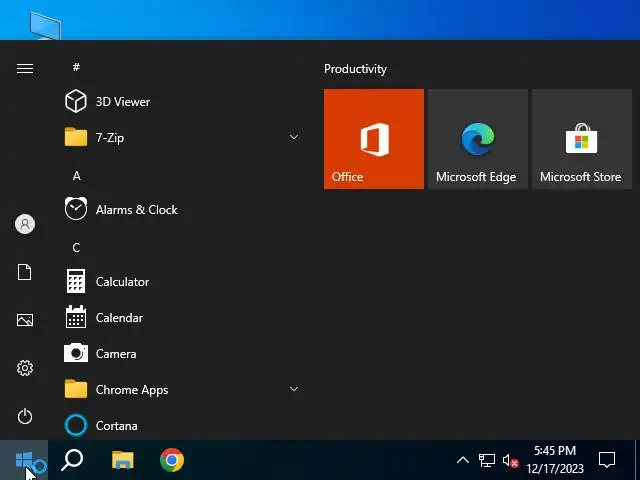The image size is (640, 480).
Task: Open the Action Center notifications icon
Action: 607,460
